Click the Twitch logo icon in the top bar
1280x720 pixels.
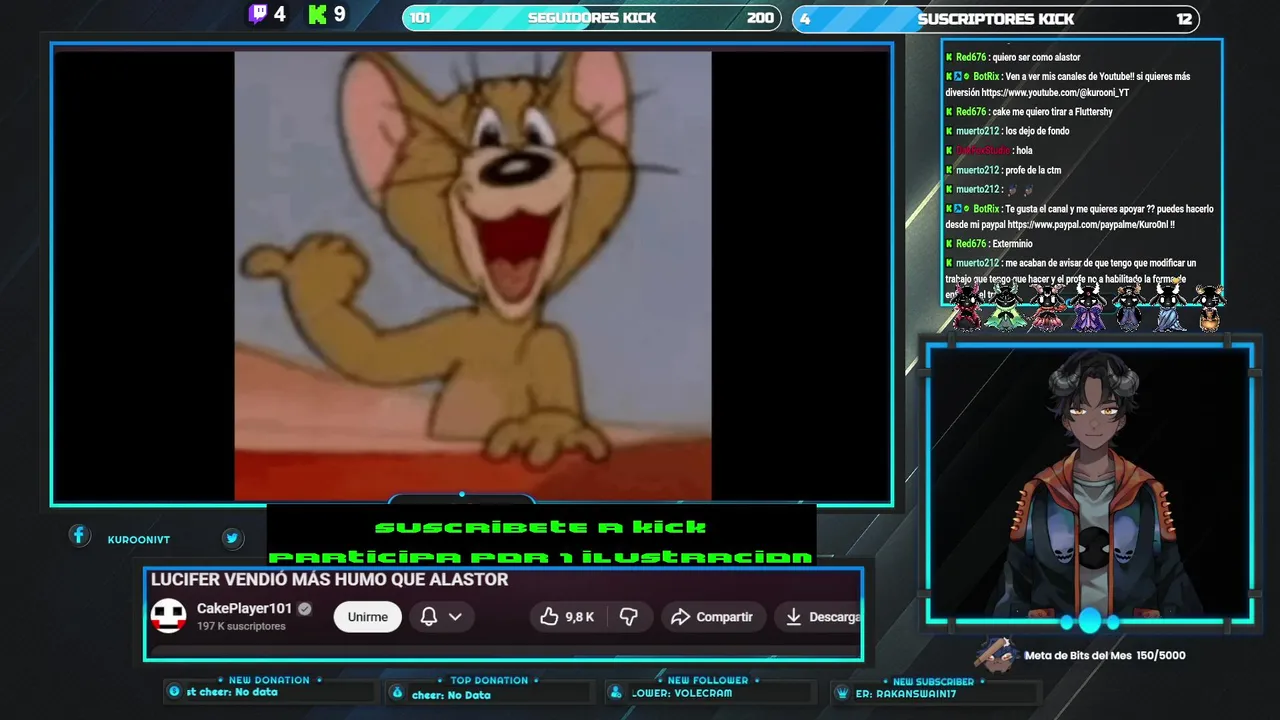258,14
